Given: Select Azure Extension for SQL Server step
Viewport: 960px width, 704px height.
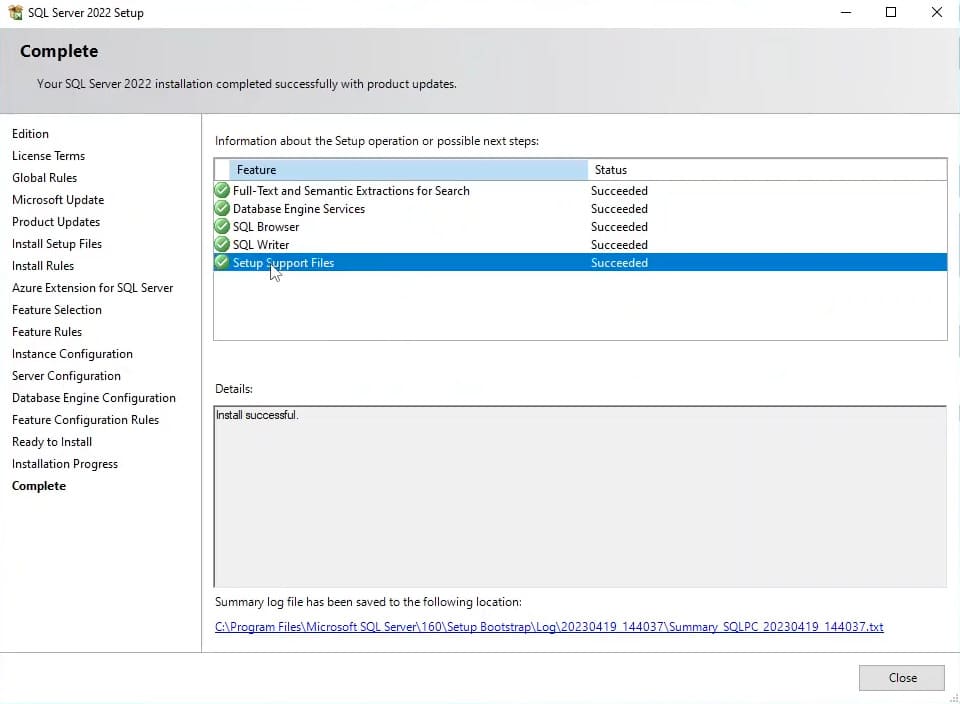Looking at the screenshot, I should pos(92,288).
